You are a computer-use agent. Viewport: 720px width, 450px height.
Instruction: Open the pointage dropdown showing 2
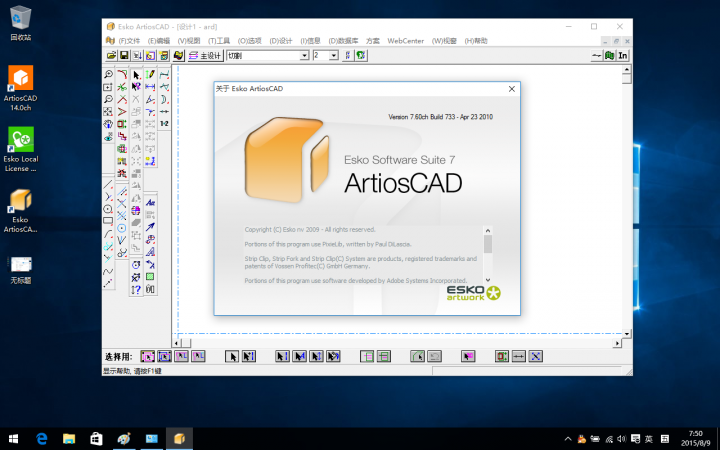[334, 56]
